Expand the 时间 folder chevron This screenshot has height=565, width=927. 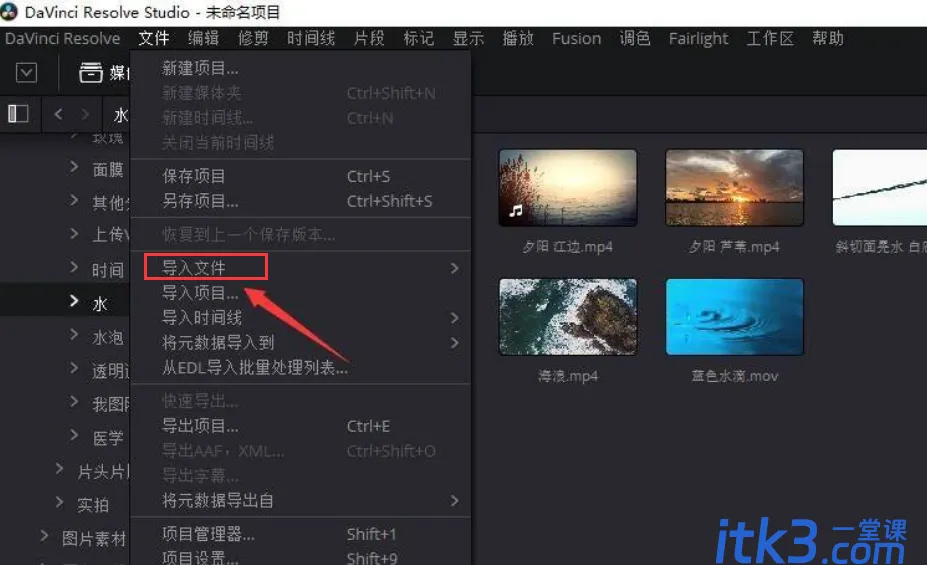pos(74,267)
